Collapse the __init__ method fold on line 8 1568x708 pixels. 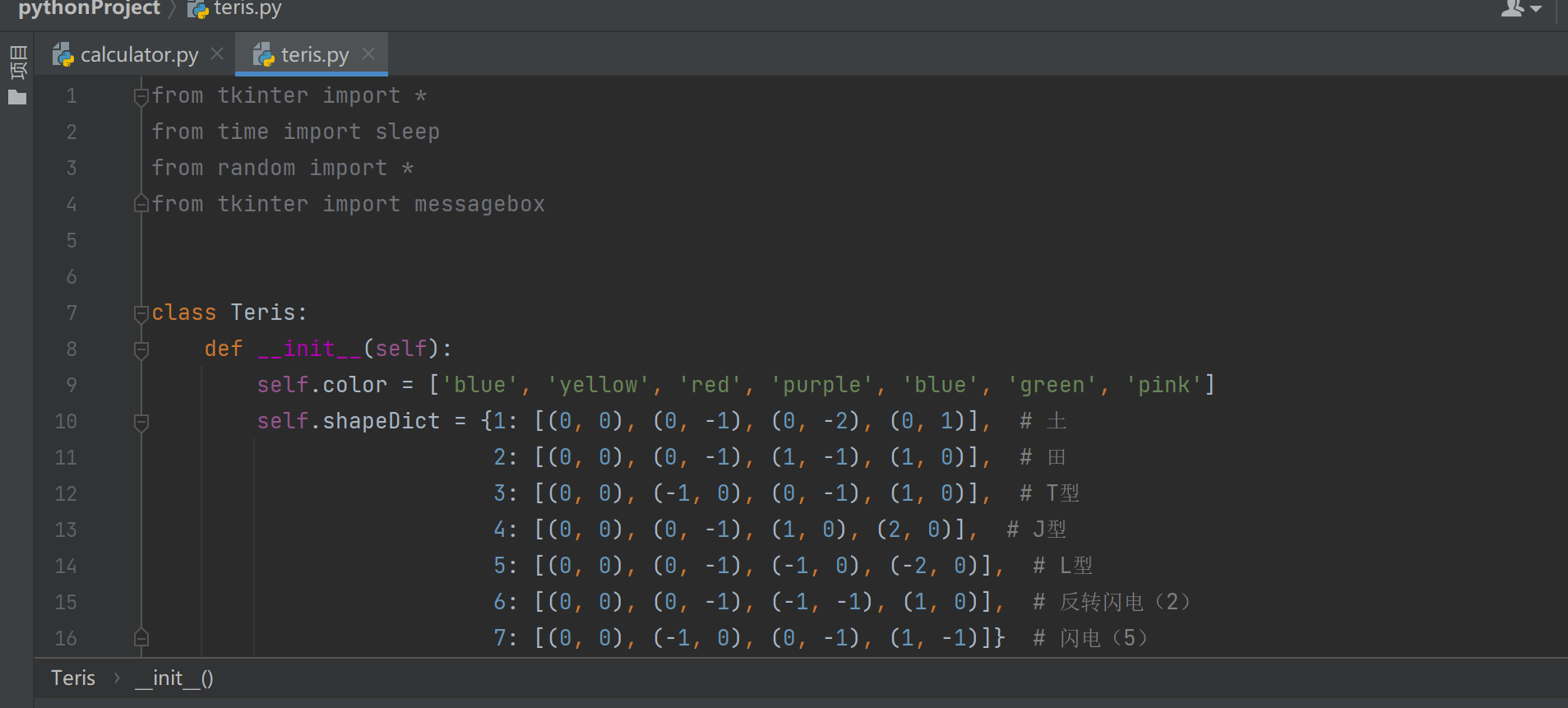pos(141,349)
